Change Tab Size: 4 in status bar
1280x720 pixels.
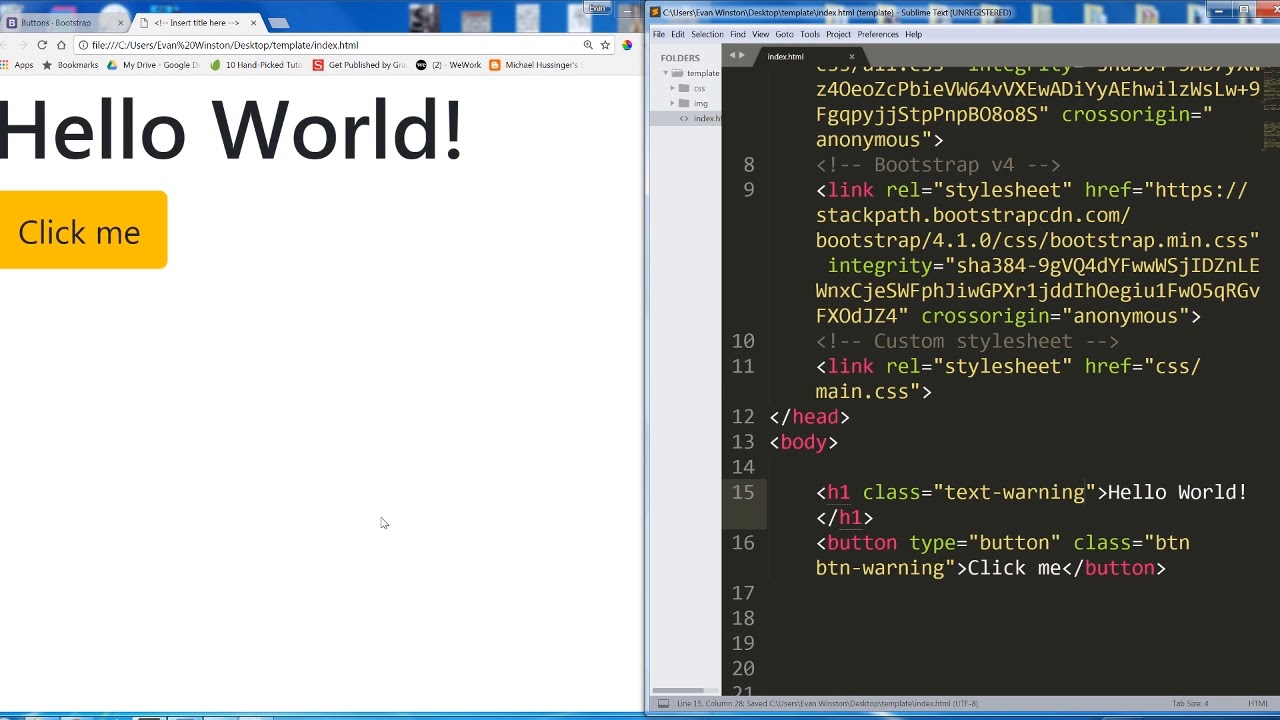[1190, 704]
